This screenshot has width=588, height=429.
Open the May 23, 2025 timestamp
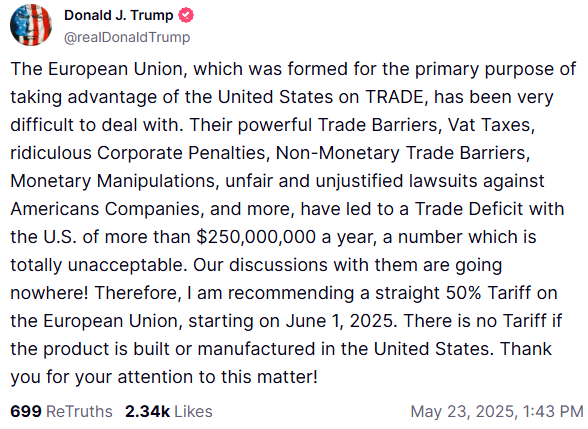tap(464, 411)
